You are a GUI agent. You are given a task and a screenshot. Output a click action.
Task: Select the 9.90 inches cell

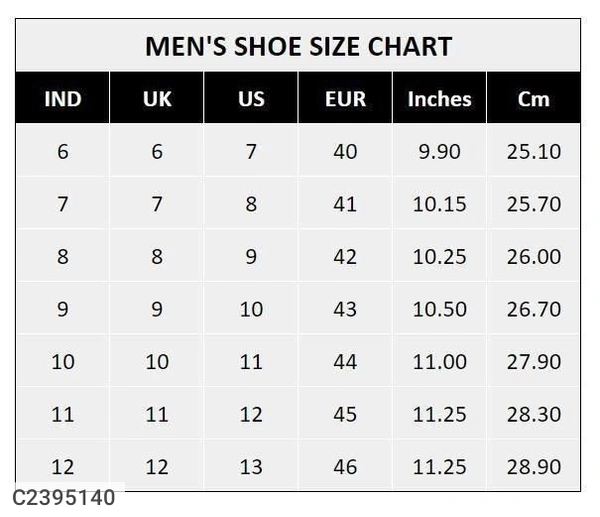pyautogui.click(x=439, y=152)
